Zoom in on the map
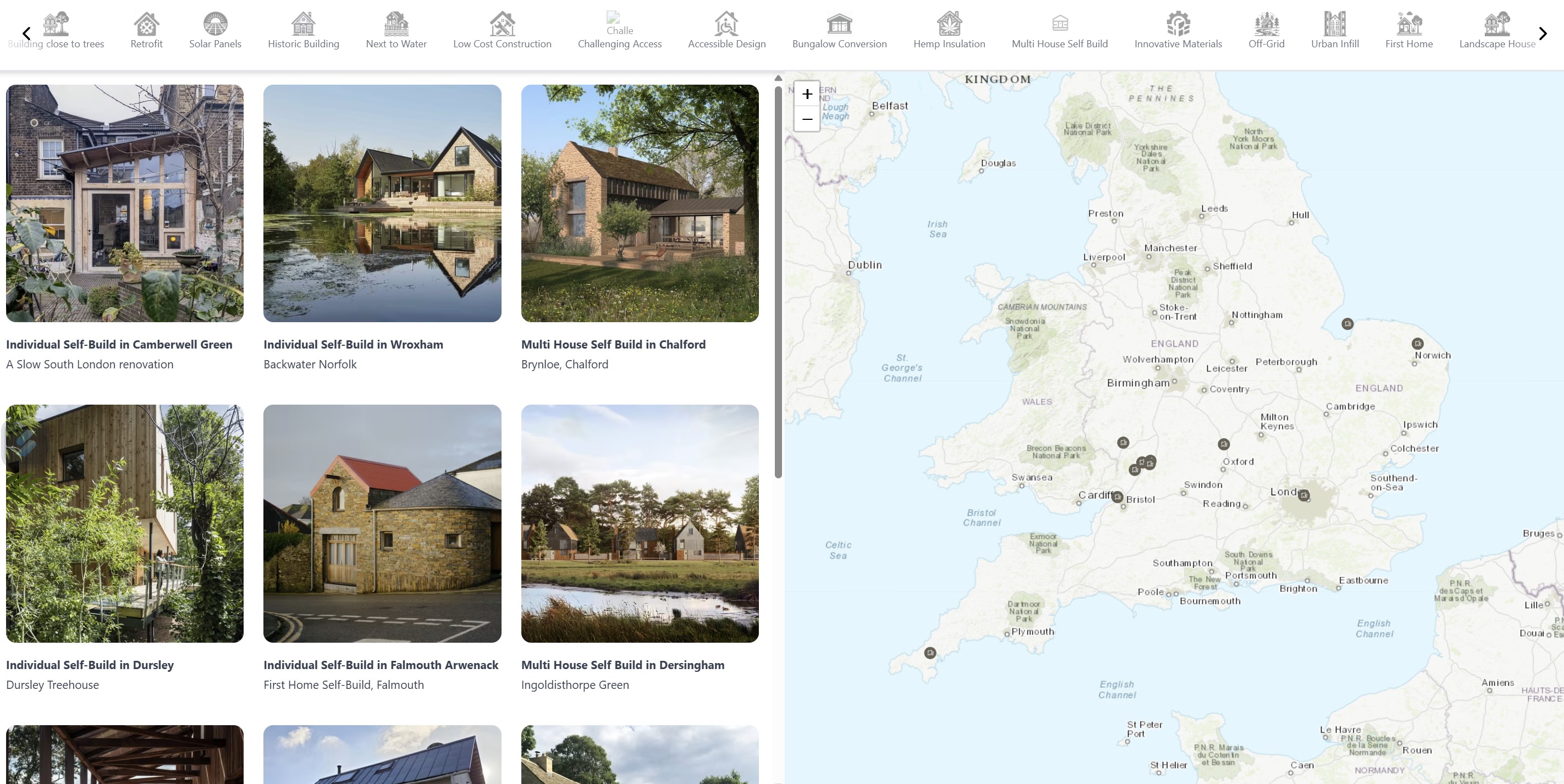The height and width of the screenshot is (784, 1564). tap(807, 94)
